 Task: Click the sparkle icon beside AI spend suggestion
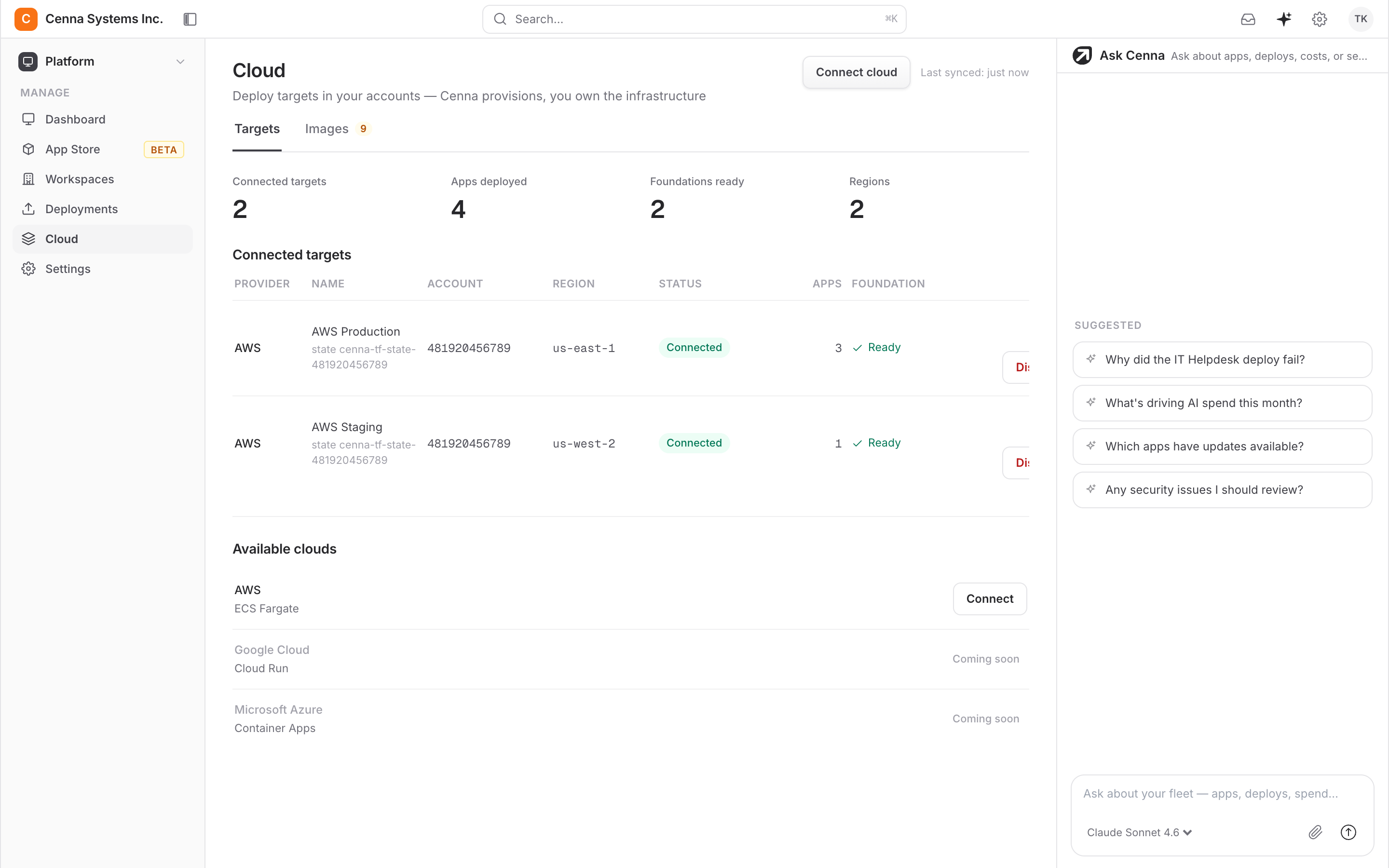[x=1091, y=403]
